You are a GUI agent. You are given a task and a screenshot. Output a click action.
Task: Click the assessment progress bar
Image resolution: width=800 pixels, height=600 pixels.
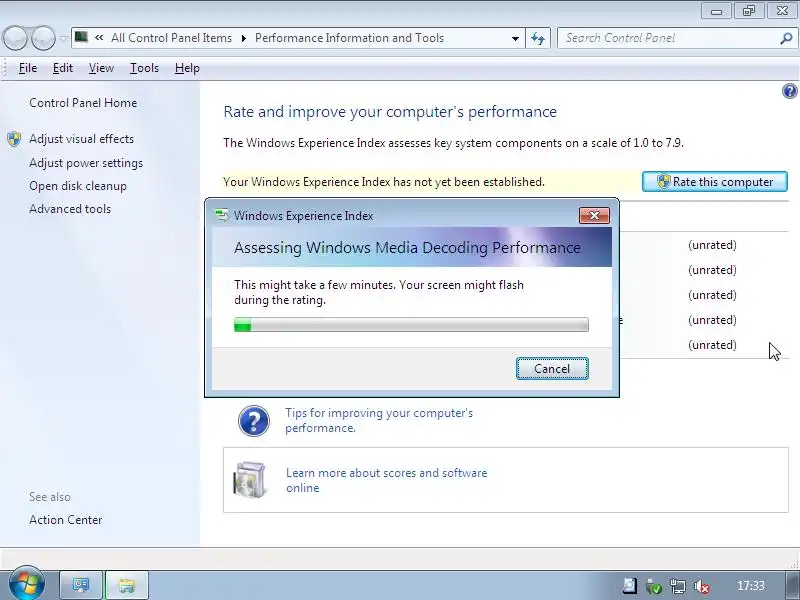pyautogui.click(x=411, y=324)
